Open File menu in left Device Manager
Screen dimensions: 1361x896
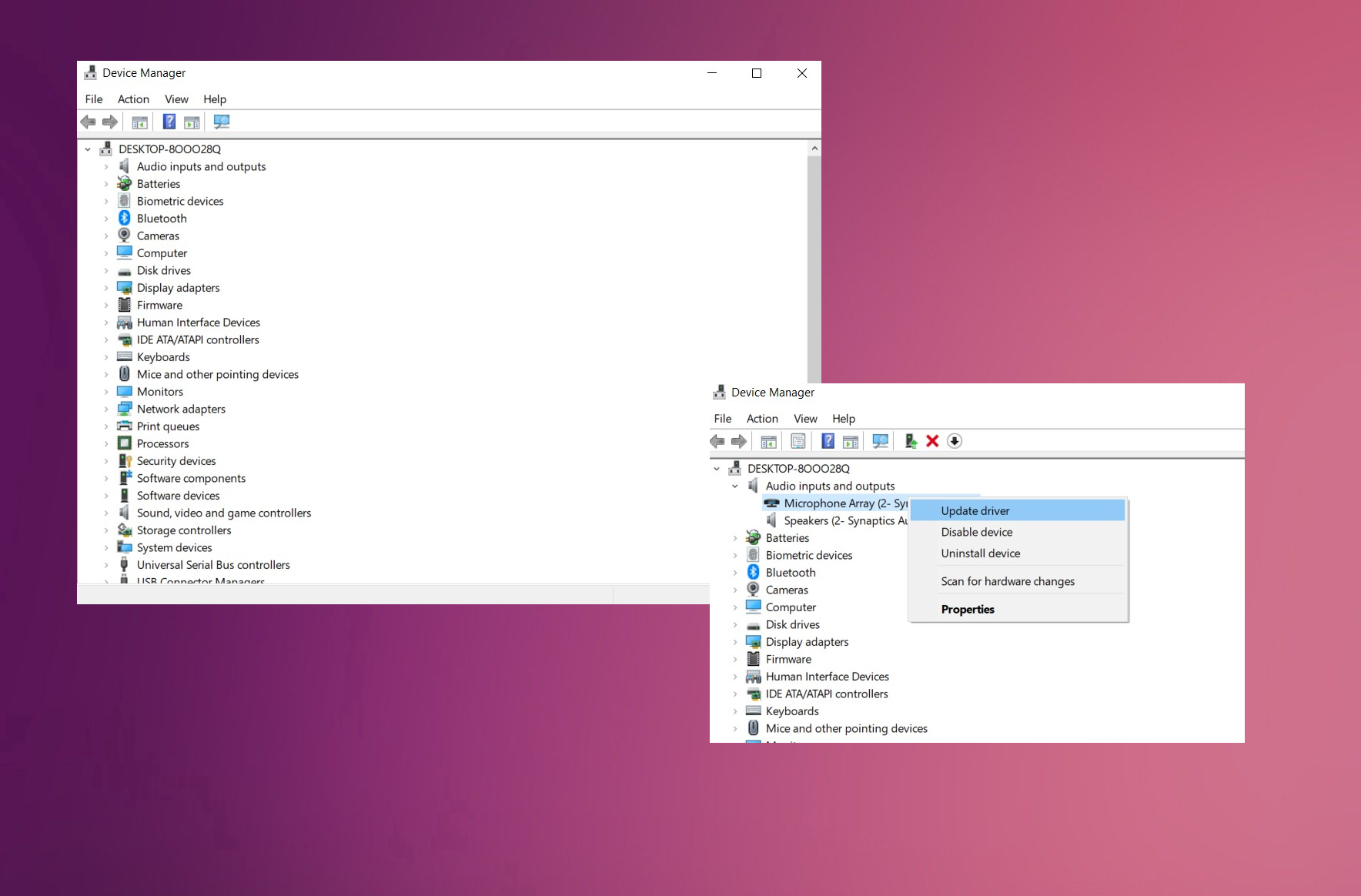point(94,99)
